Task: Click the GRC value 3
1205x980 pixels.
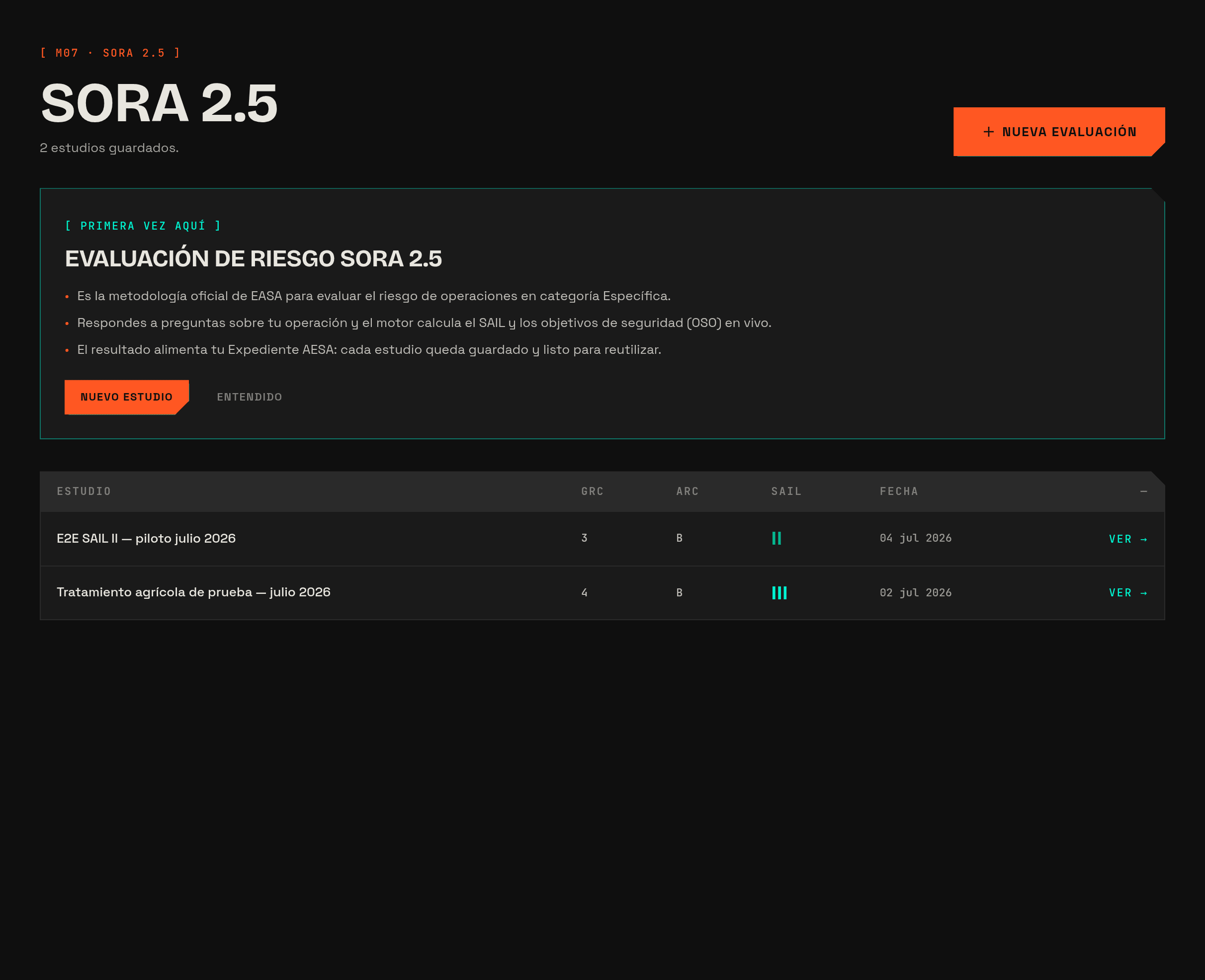Action: pos(585,538)
